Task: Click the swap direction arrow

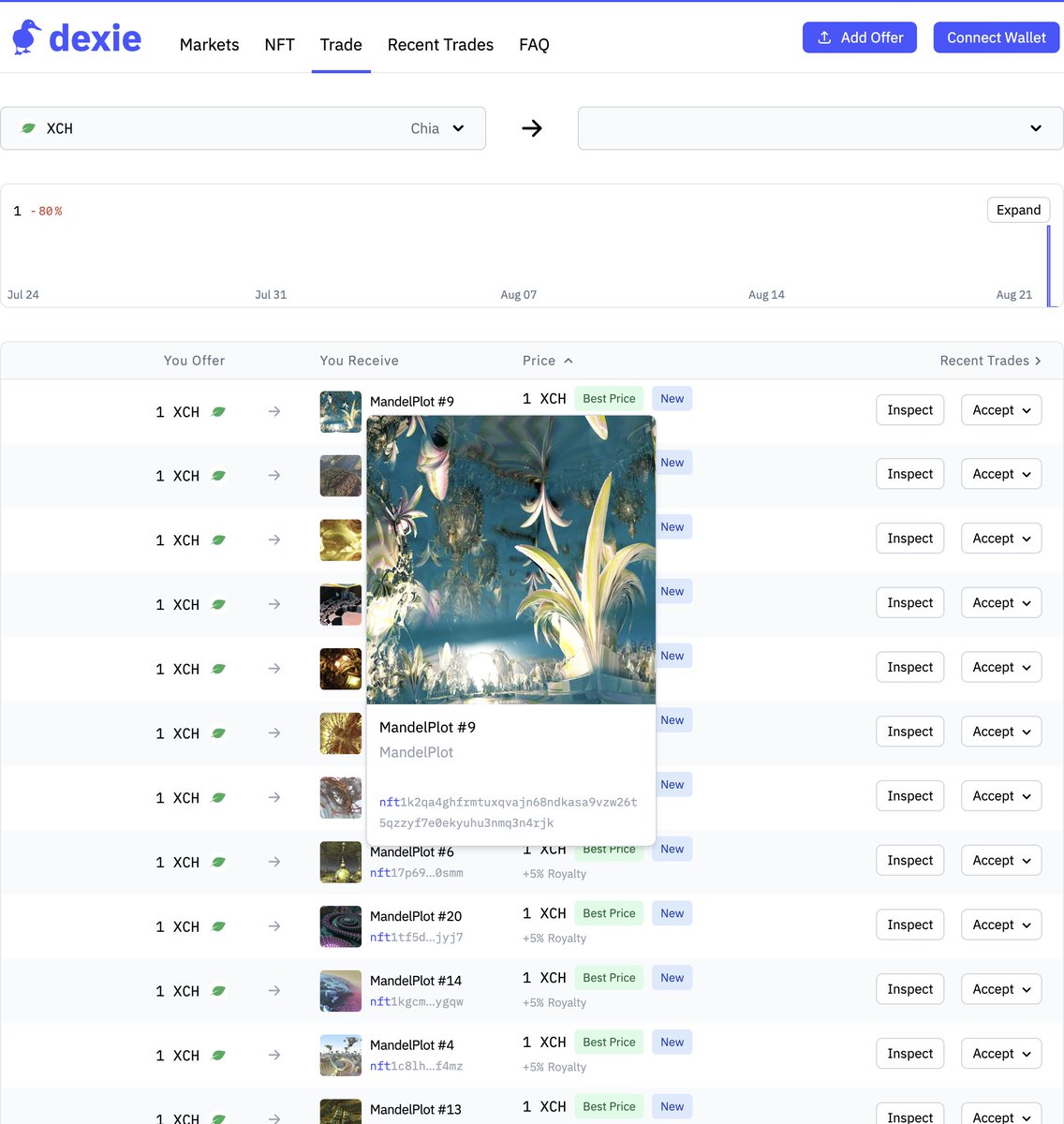Action: (532, 128)
